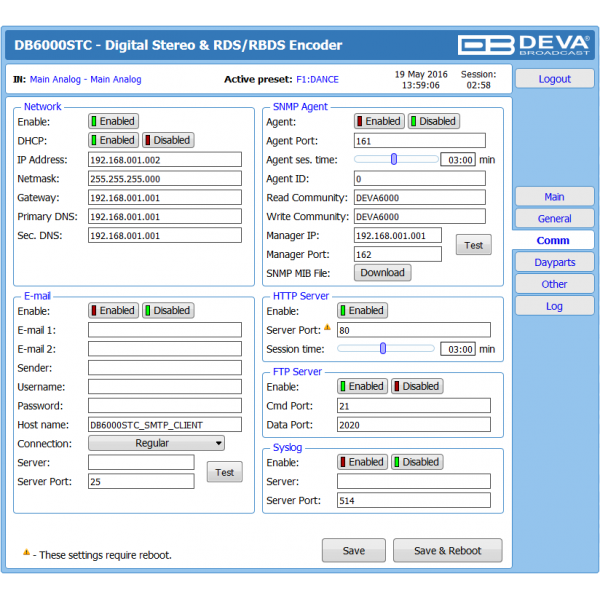This screenshot has height=600, width=600.
Task: Click the IP Address field
Action: tap(165, 160)
